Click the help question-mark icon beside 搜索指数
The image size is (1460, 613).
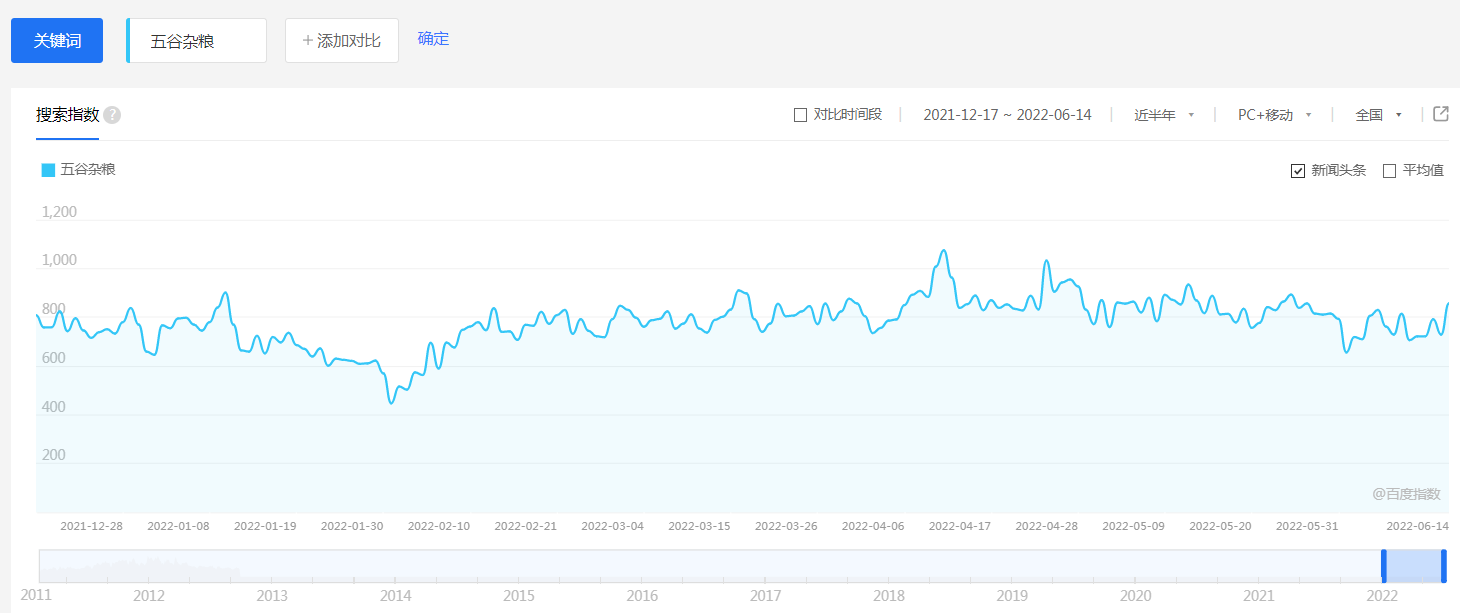[112, 115]
